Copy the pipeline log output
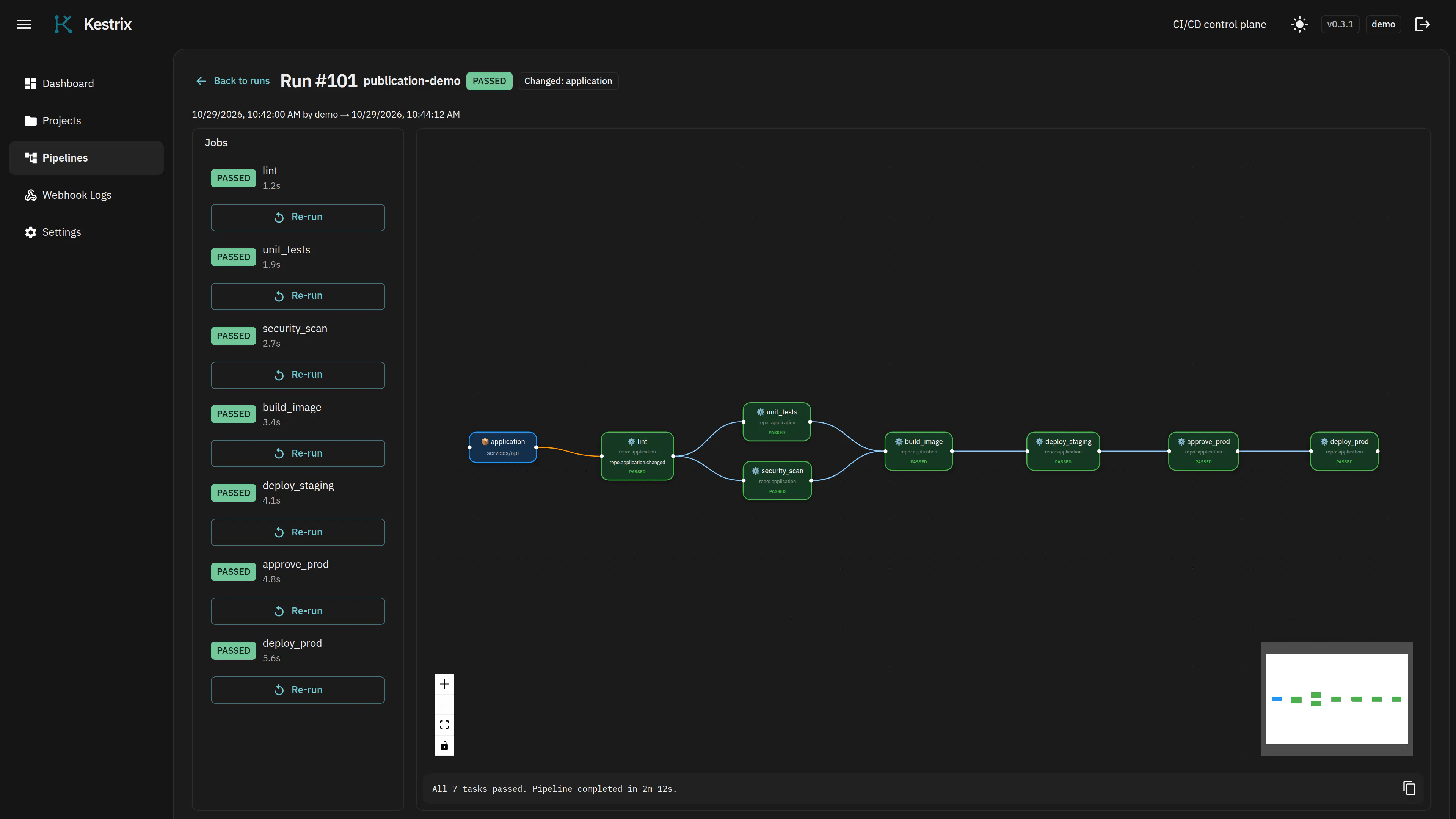The width and height of the screenshot is (1456, 819). point(1409,788)
